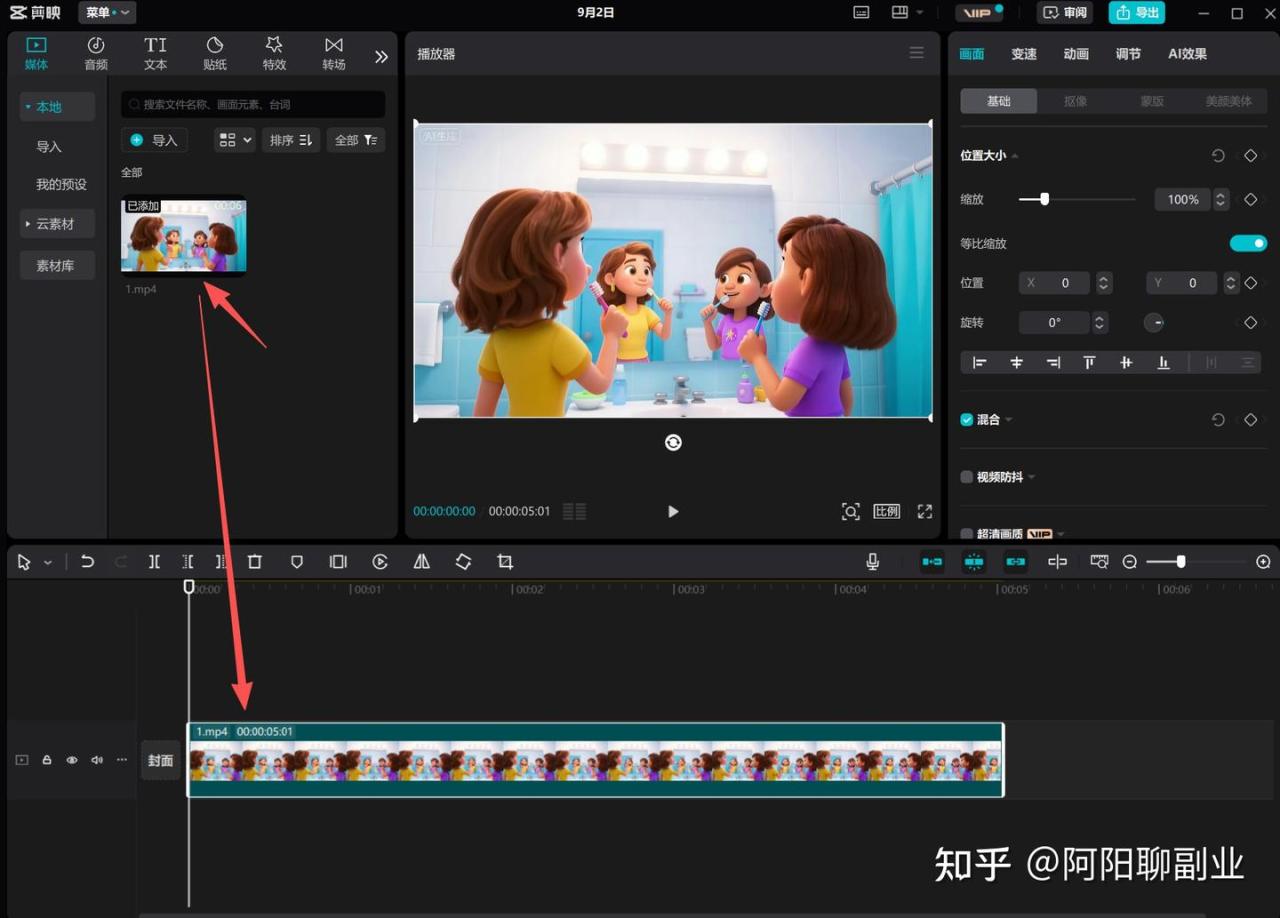Viewport: 1280px width, 918px height.
Task: Switch to the Speed (变速) tab
Action: [1024, 54]
